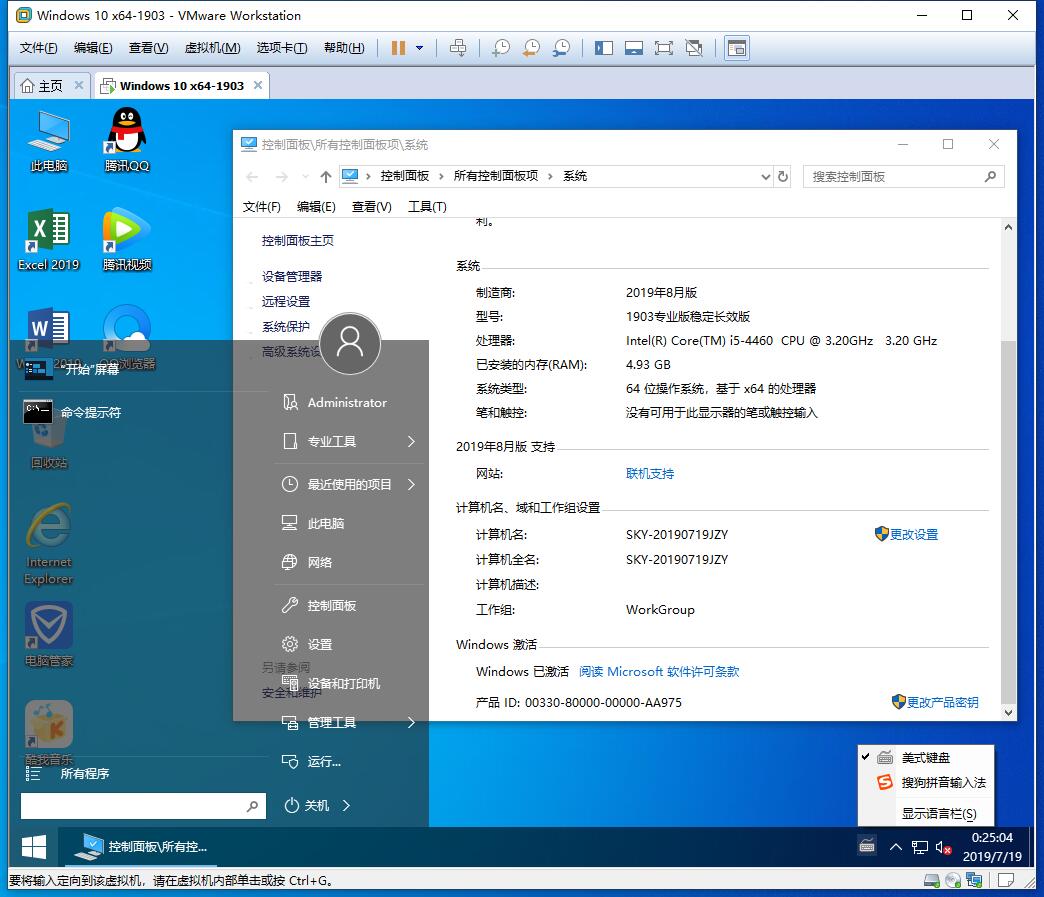1044x897 pixels.
Task: Open control panel 查看(V) menu
Action: pyautogui.click(x=372, y=206)
